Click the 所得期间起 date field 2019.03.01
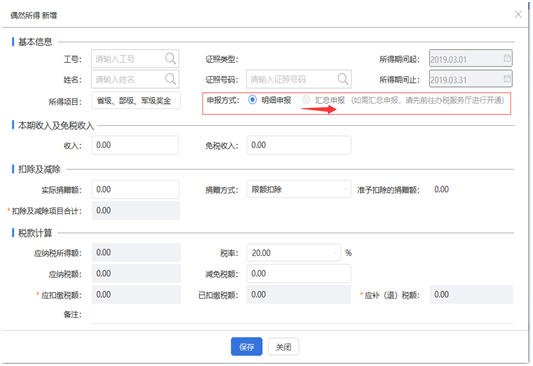 pos(471,59)
